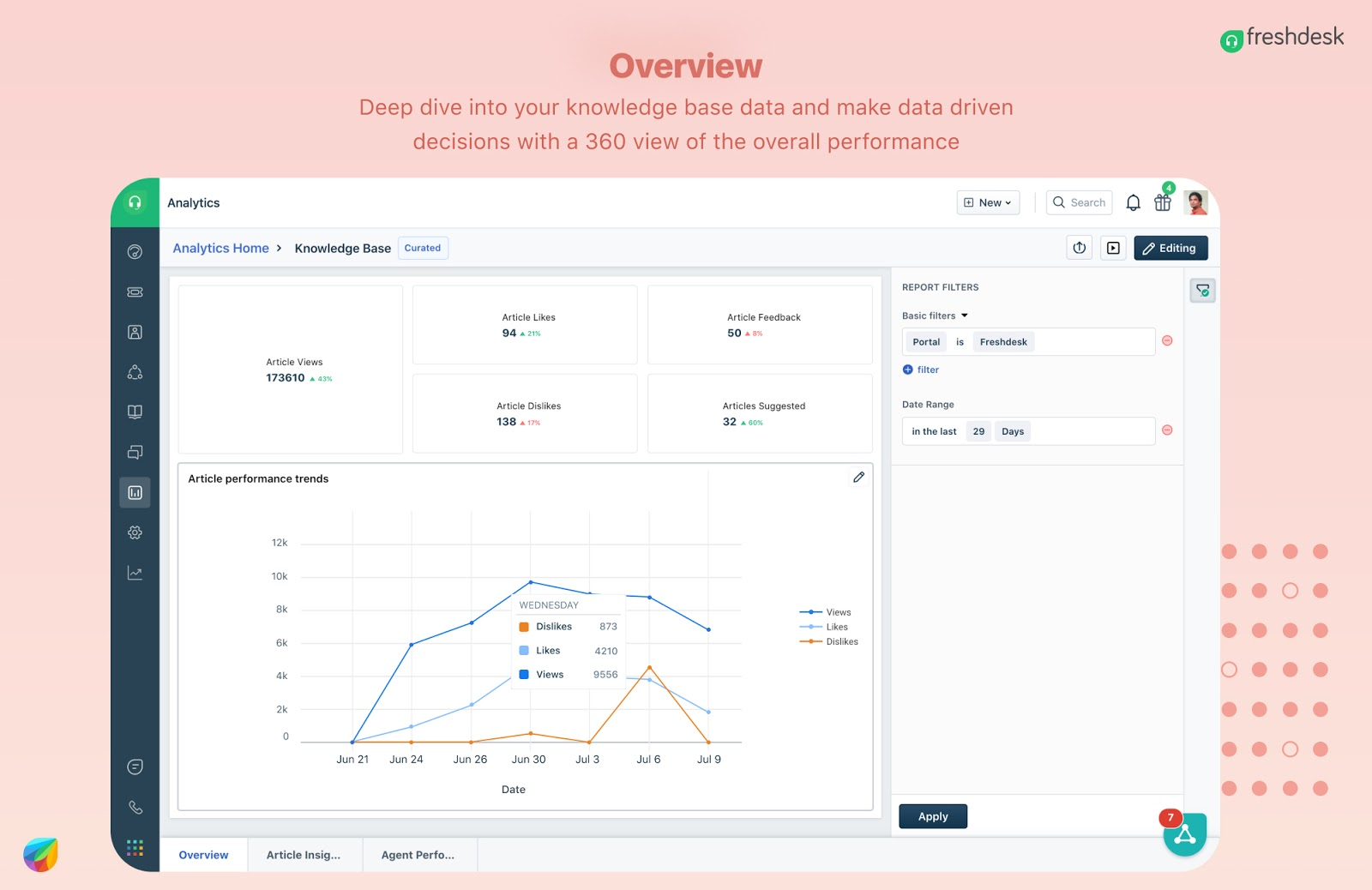
Task: Click the edit pencil on Article performance trends
Action: (858, 478)
